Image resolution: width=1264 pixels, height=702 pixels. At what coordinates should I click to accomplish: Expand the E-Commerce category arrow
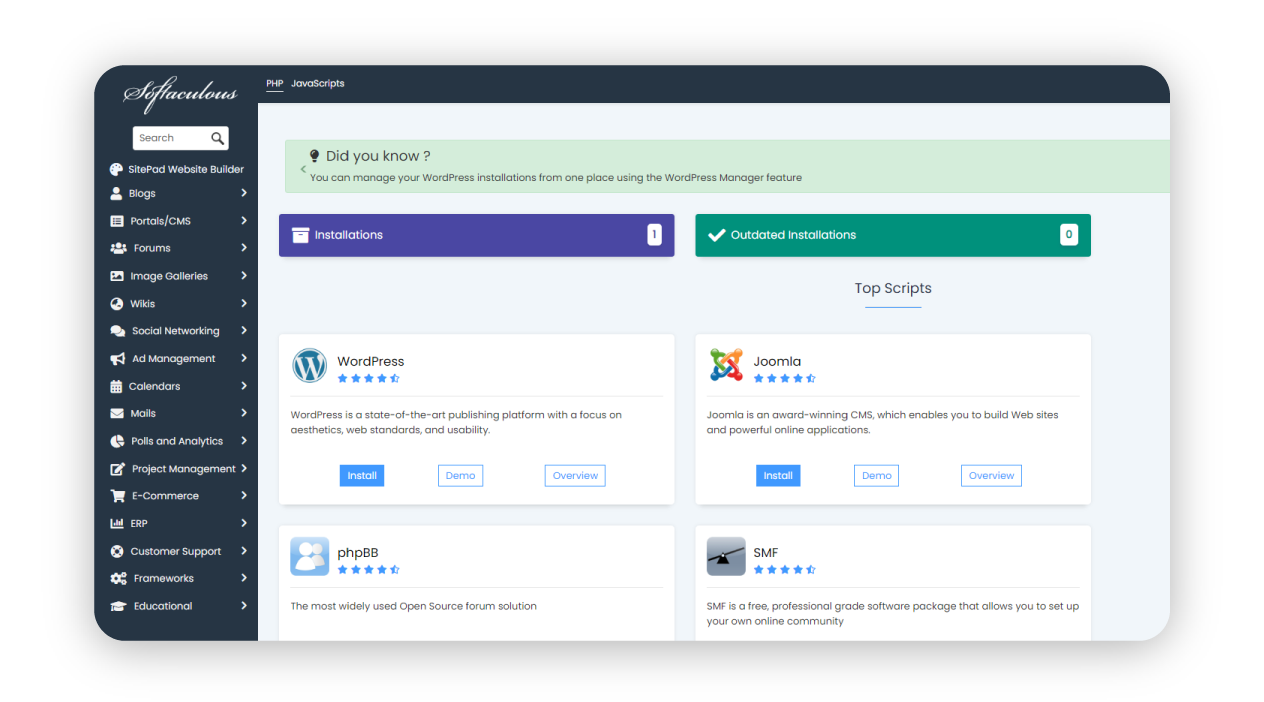[244, 496]
